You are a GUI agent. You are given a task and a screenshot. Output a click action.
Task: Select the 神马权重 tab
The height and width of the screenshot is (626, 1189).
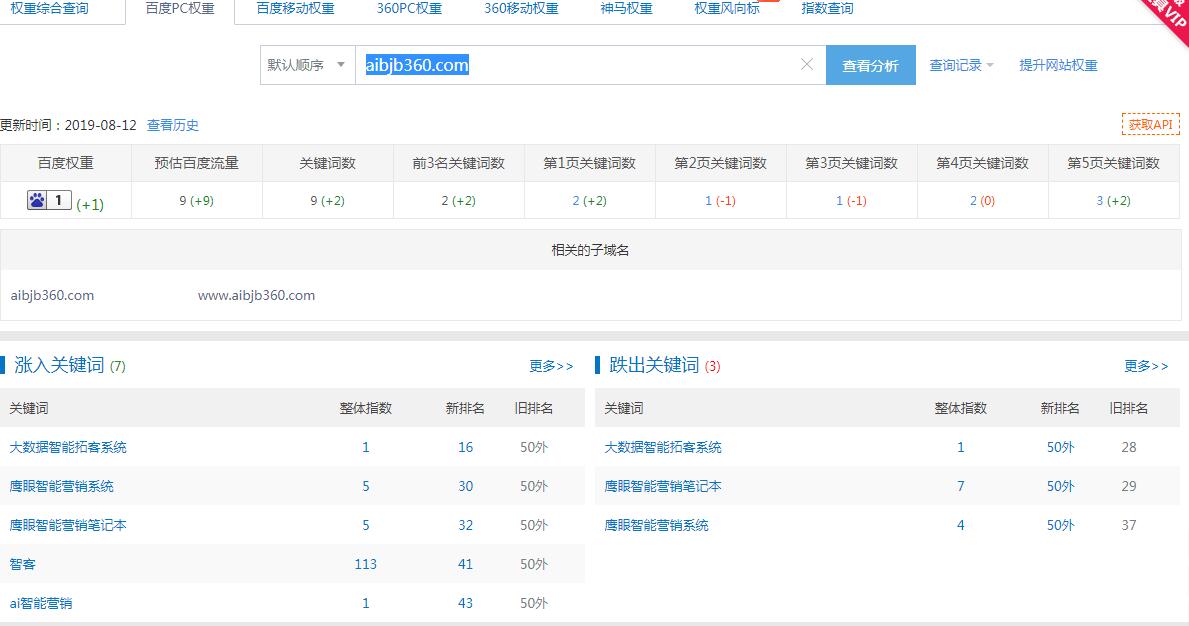click(626, 8)
